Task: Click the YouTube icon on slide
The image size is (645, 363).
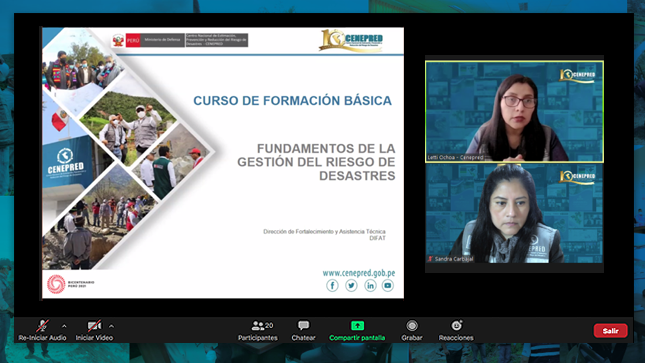Action: click(387, 286)
